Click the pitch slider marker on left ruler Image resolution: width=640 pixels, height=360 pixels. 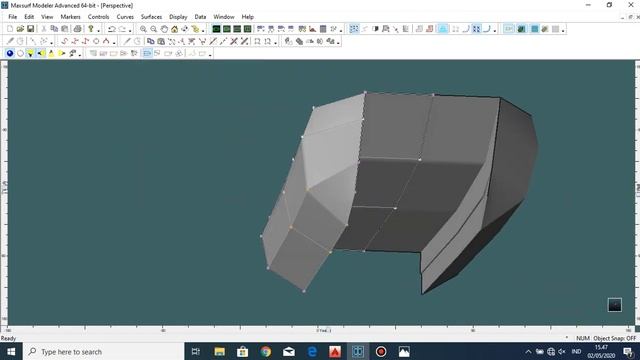tap(4, 187)
